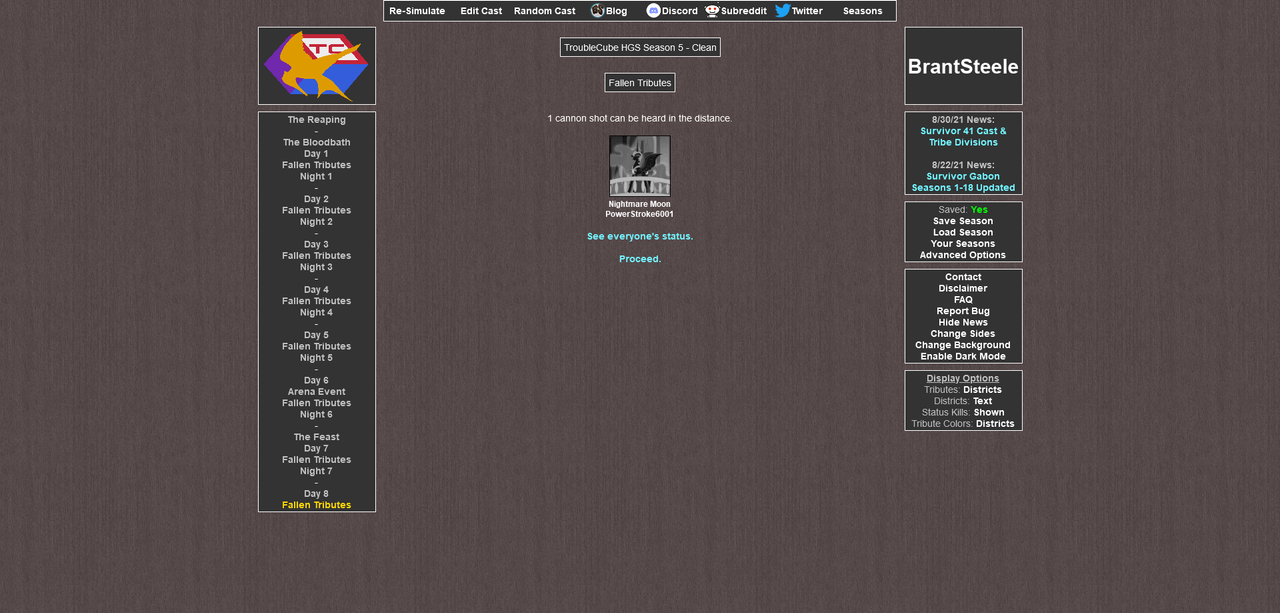1280x613 pixels.
Task: Click the central Fallen Tributes heading box
Action: click(640, 83)
